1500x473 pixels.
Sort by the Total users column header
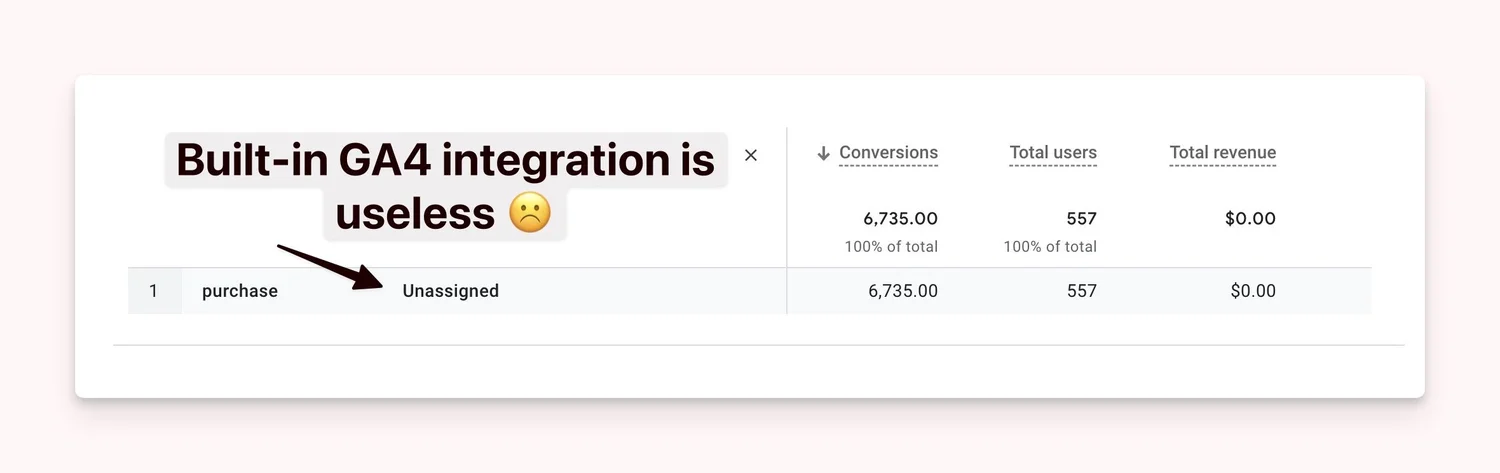click(1053, 153)
